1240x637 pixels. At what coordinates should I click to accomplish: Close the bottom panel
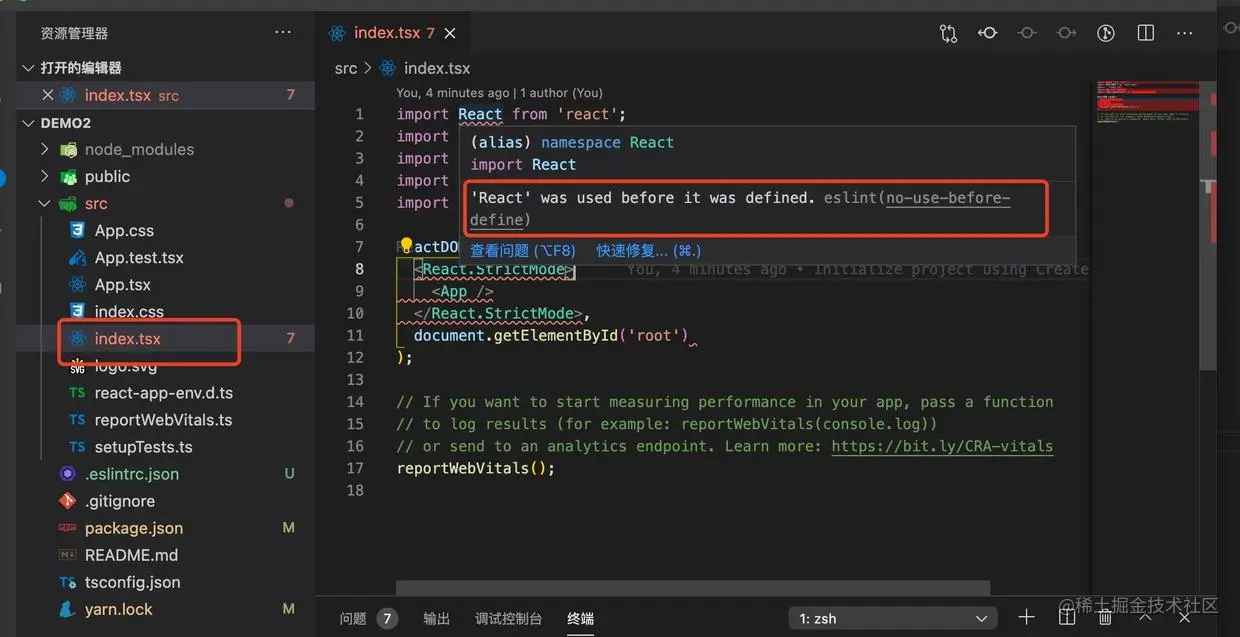point(1185,617)
